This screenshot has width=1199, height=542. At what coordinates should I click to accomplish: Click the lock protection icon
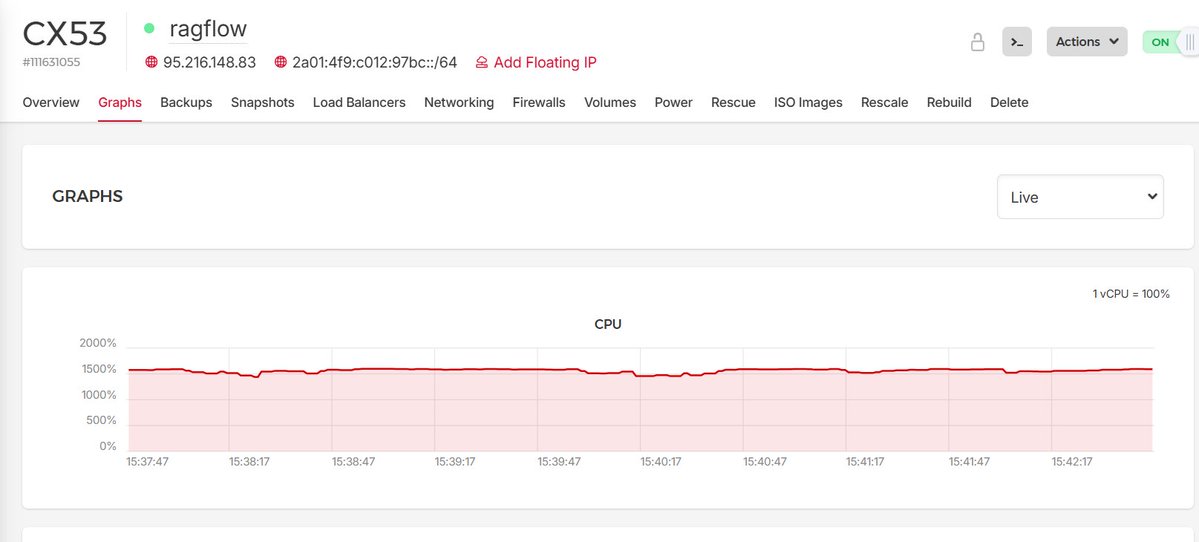(x=977, y=42)
